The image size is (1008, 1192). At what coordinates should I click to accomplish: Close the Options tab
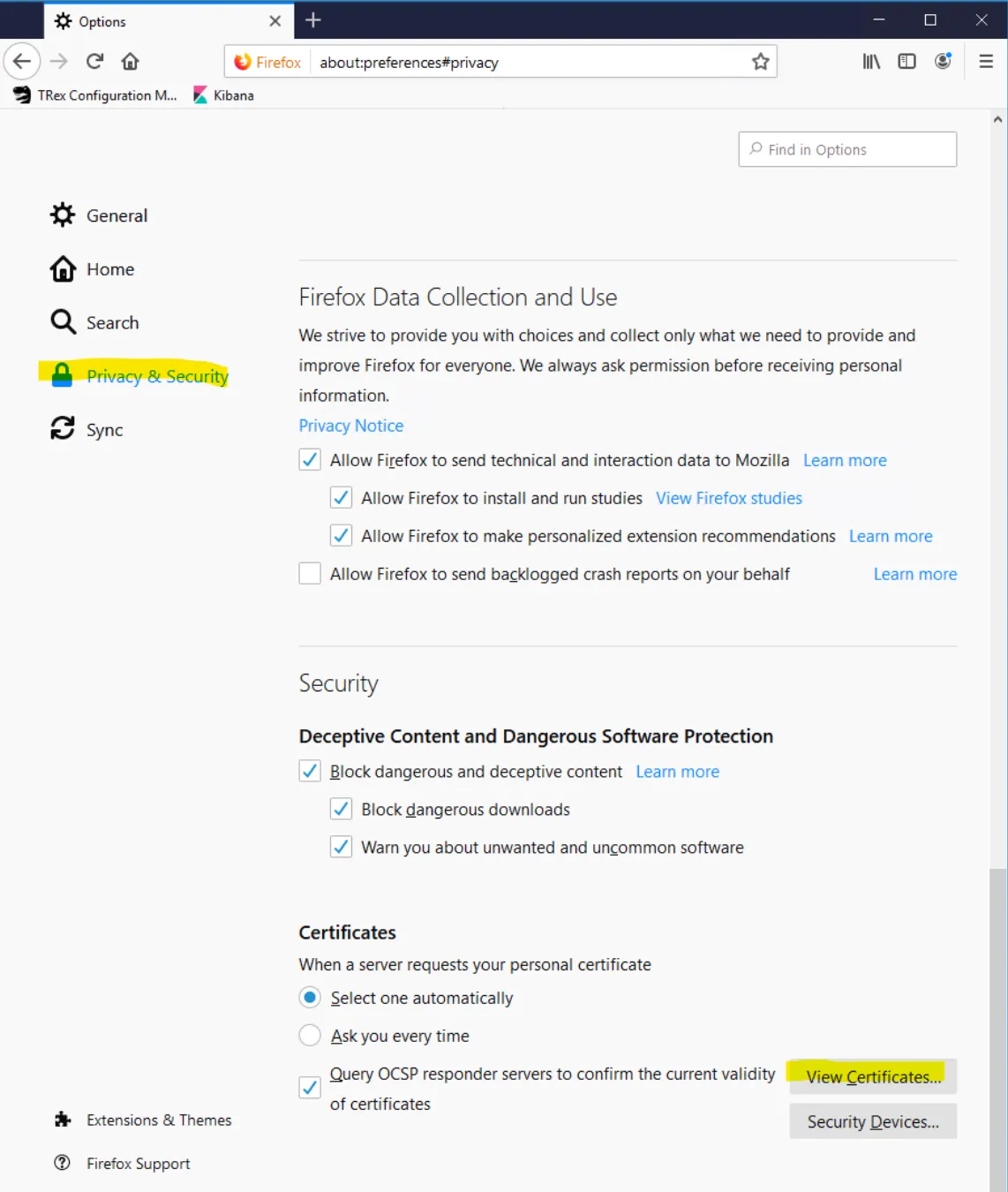[275, 21]
